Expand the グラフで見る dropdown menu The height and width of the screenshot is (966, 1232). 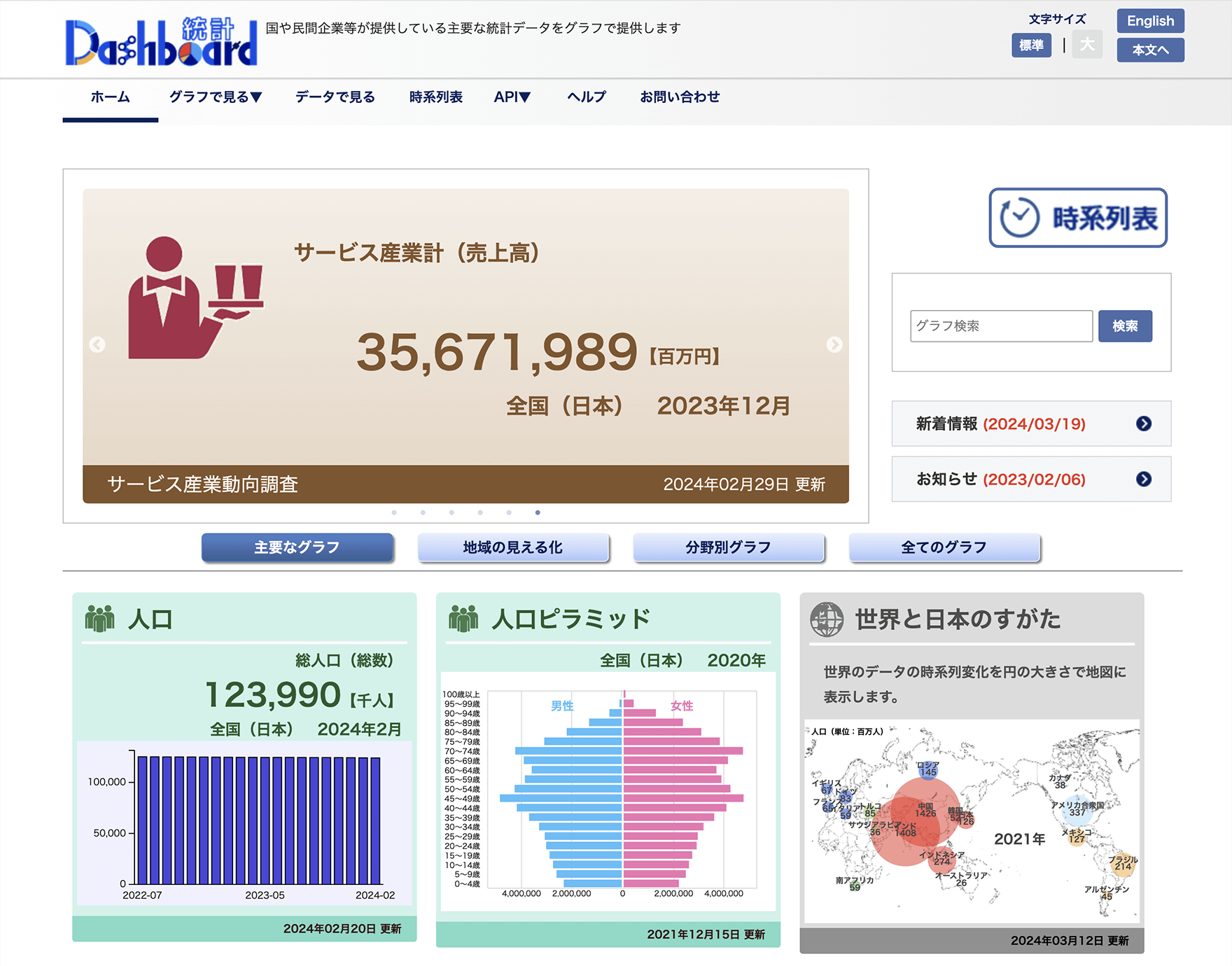pos(216,97)
